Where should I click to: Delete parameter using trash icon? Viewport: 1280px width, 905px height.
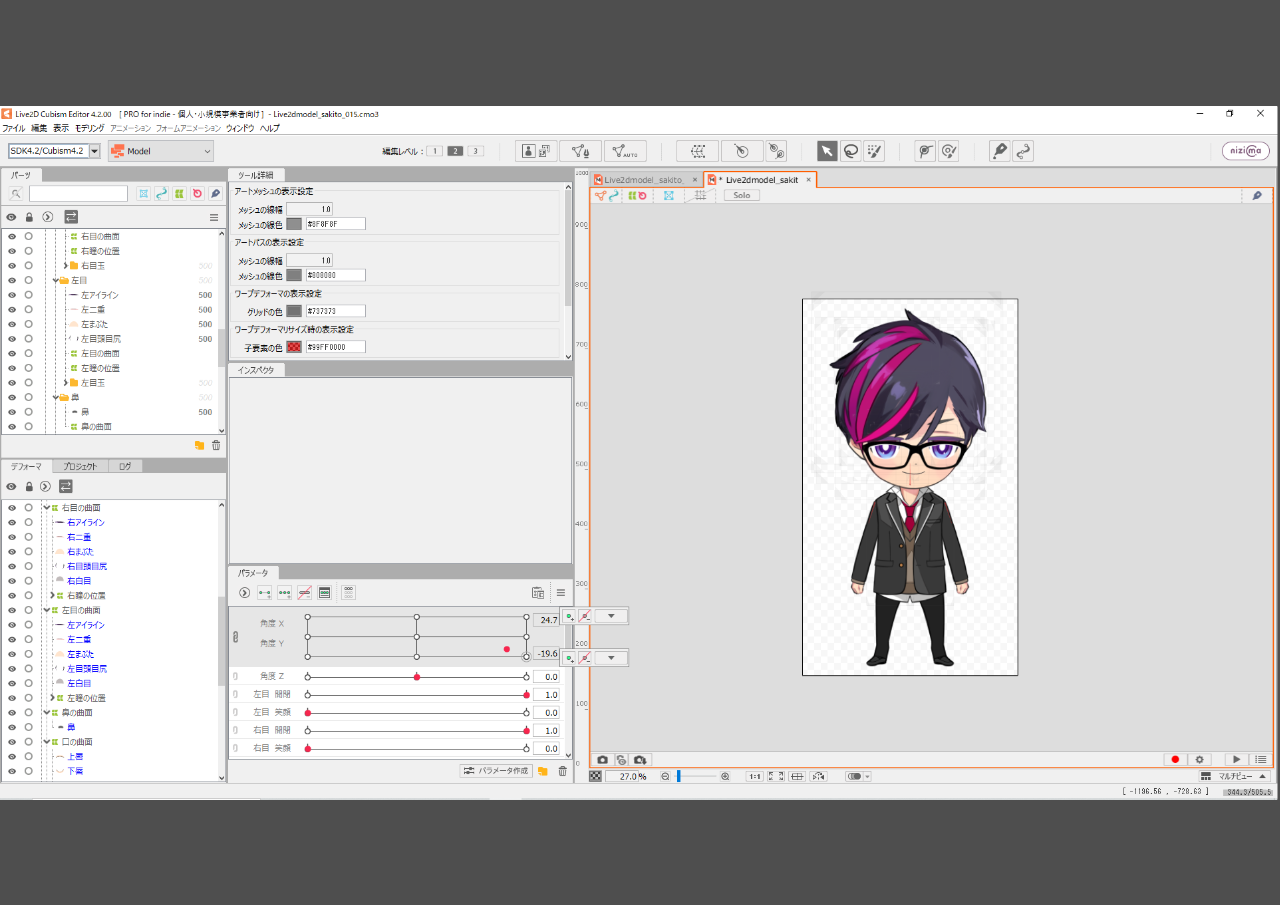tap(562, 771)
